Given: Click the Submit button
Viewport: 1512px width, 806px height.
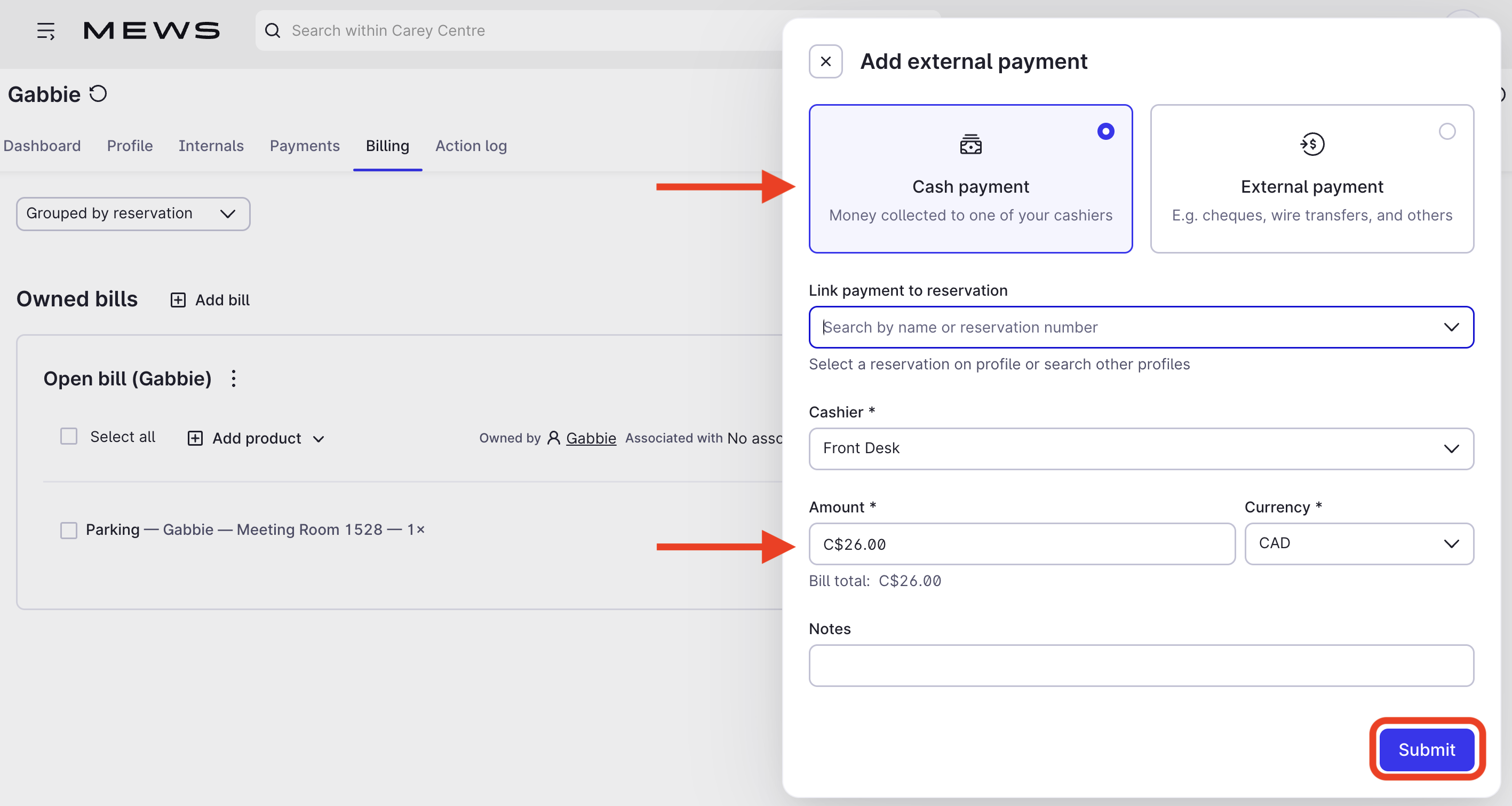Looking at the screenshot, I should (1426, 749).
